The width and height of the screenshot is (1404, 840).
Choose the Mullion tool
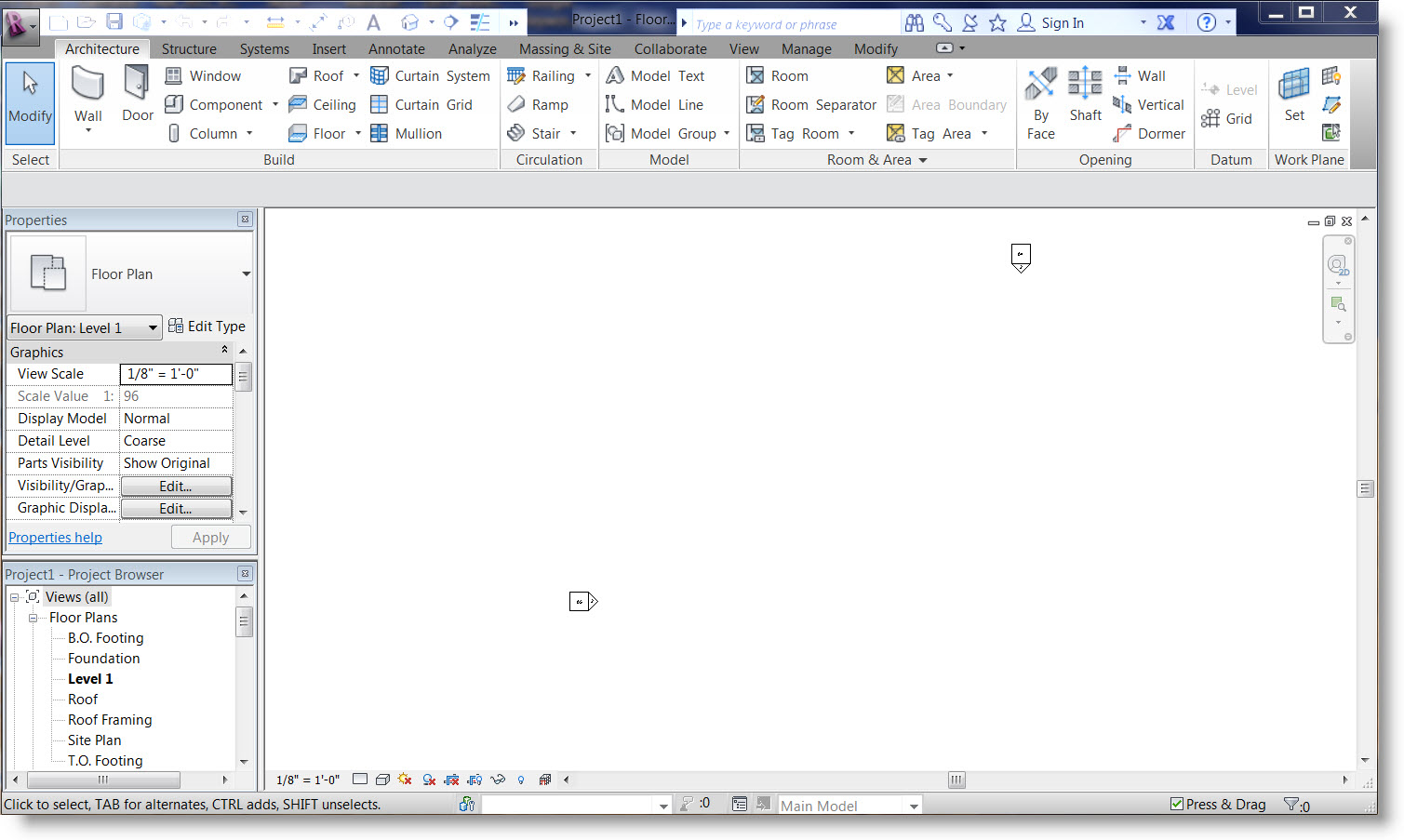point(406,134)
